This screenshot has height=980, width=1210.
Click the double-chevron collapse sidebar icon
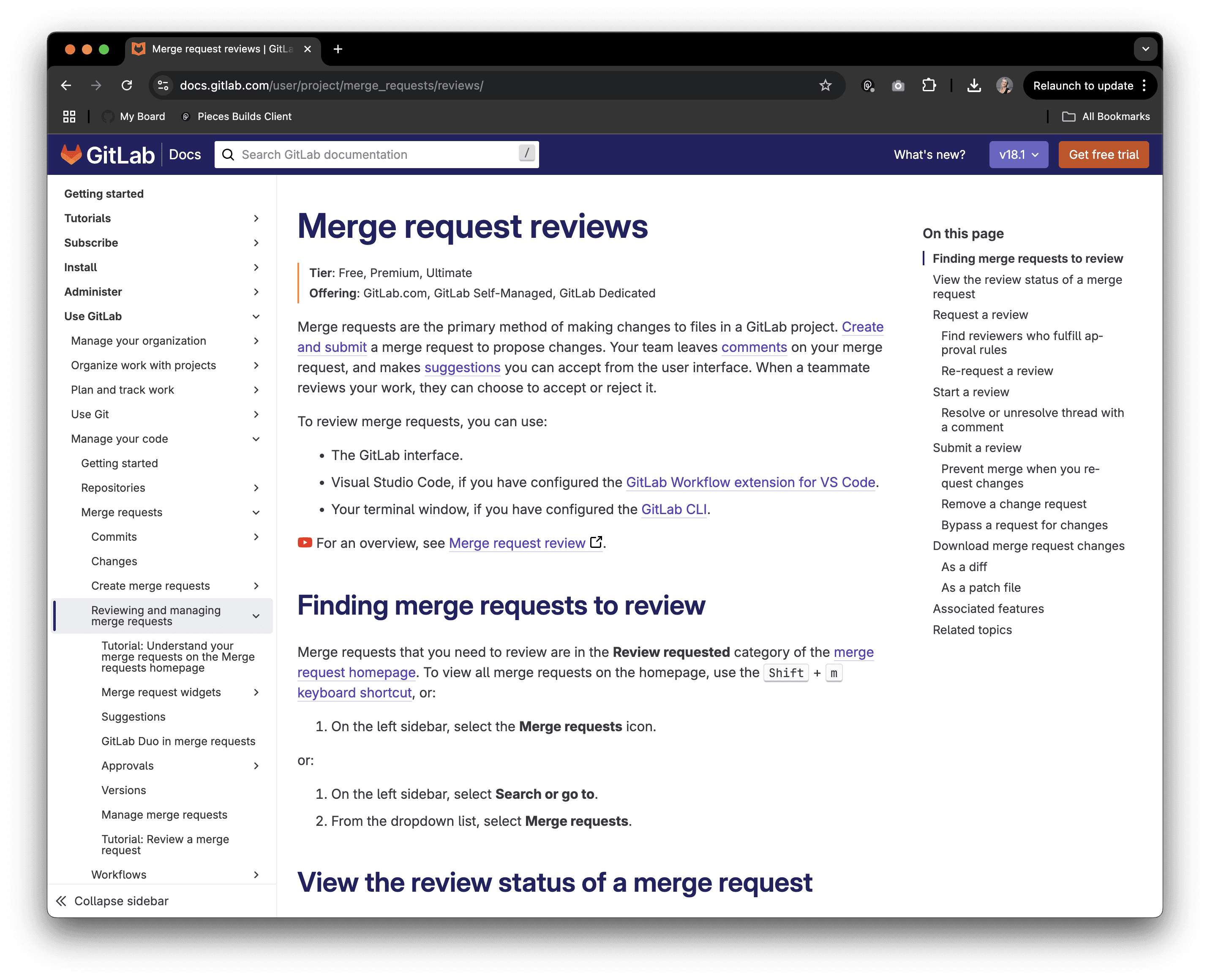pos(61,901)
